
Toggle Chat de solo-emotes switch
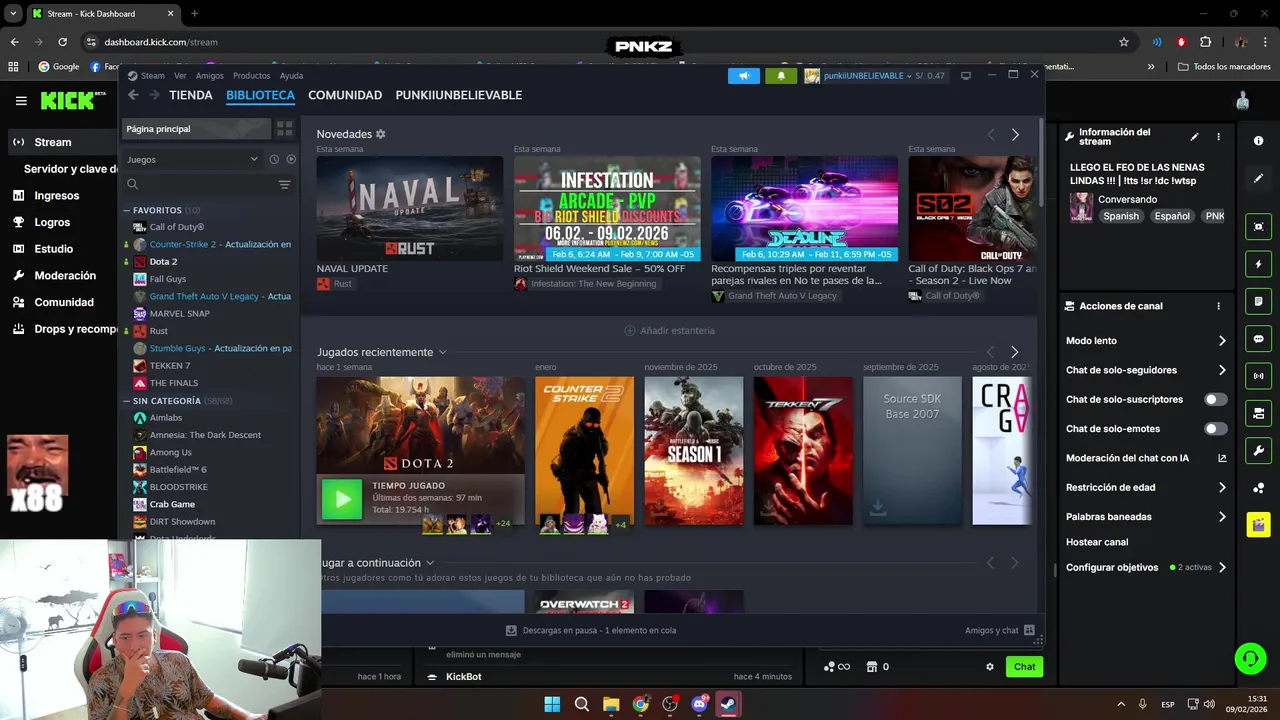tap(1215, 429)
